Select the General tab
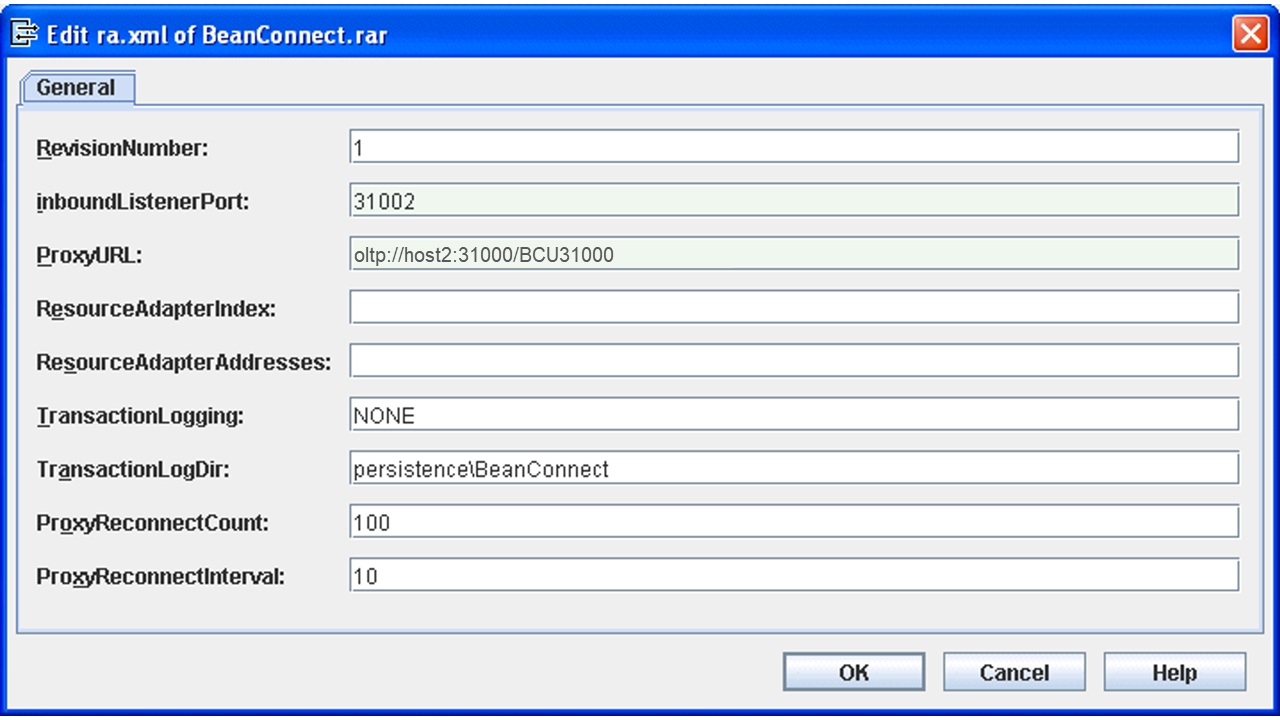The width and height of the screenshot is (1280, 720). click(76, 88)
